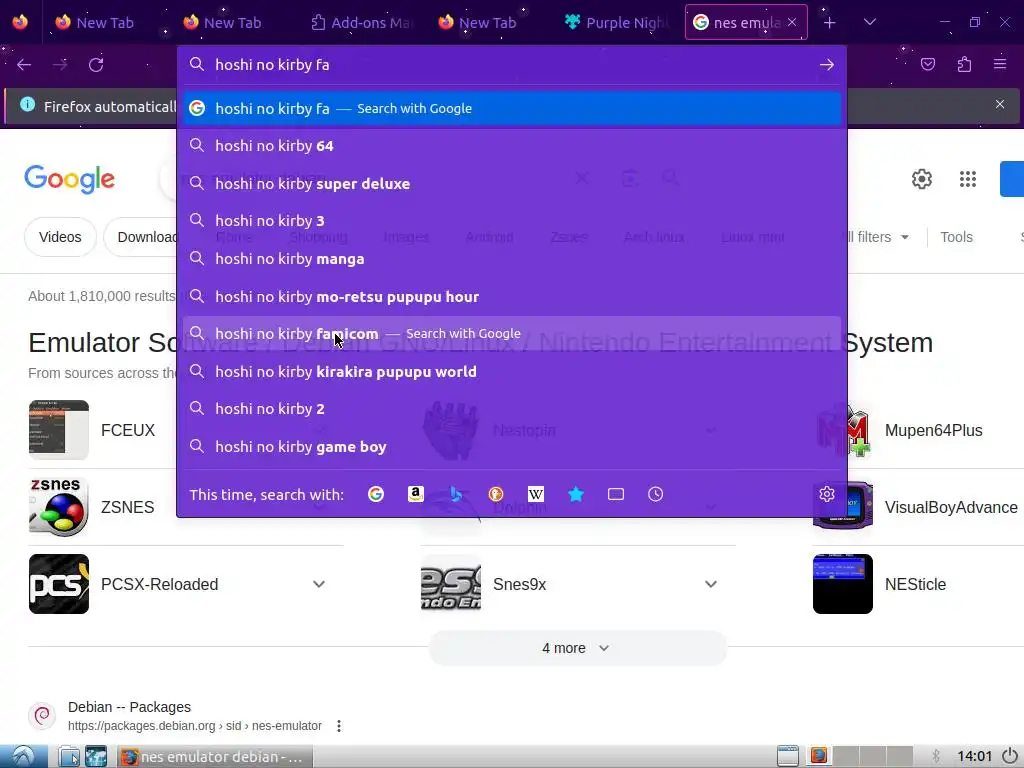Click the Google logo
Screen dimensions: 1024x768
(x=69, y=179)
